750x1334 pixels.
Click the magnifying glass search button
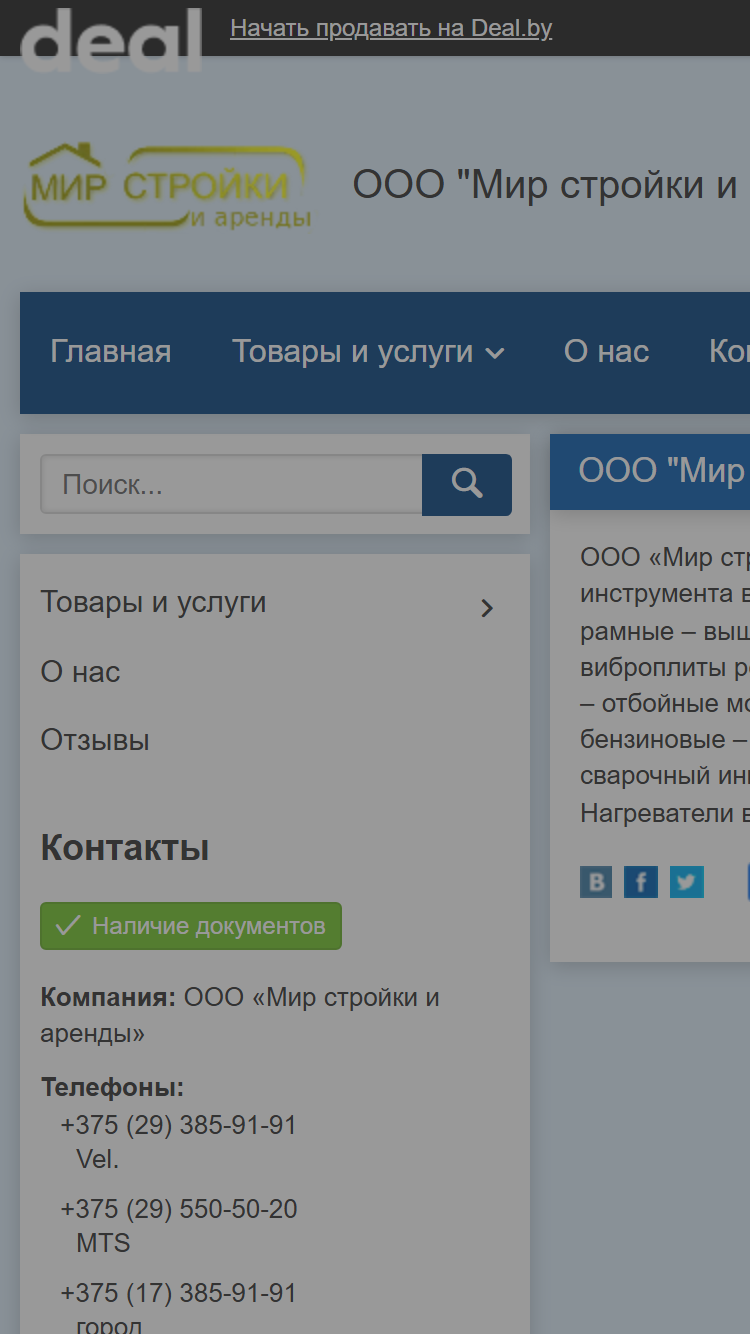(467, 485)
